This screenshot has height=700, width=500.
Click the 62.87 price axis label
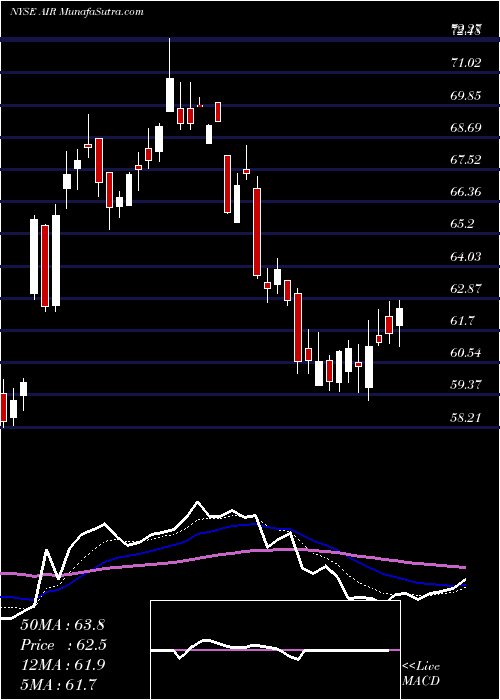click(x=466, y=289)
